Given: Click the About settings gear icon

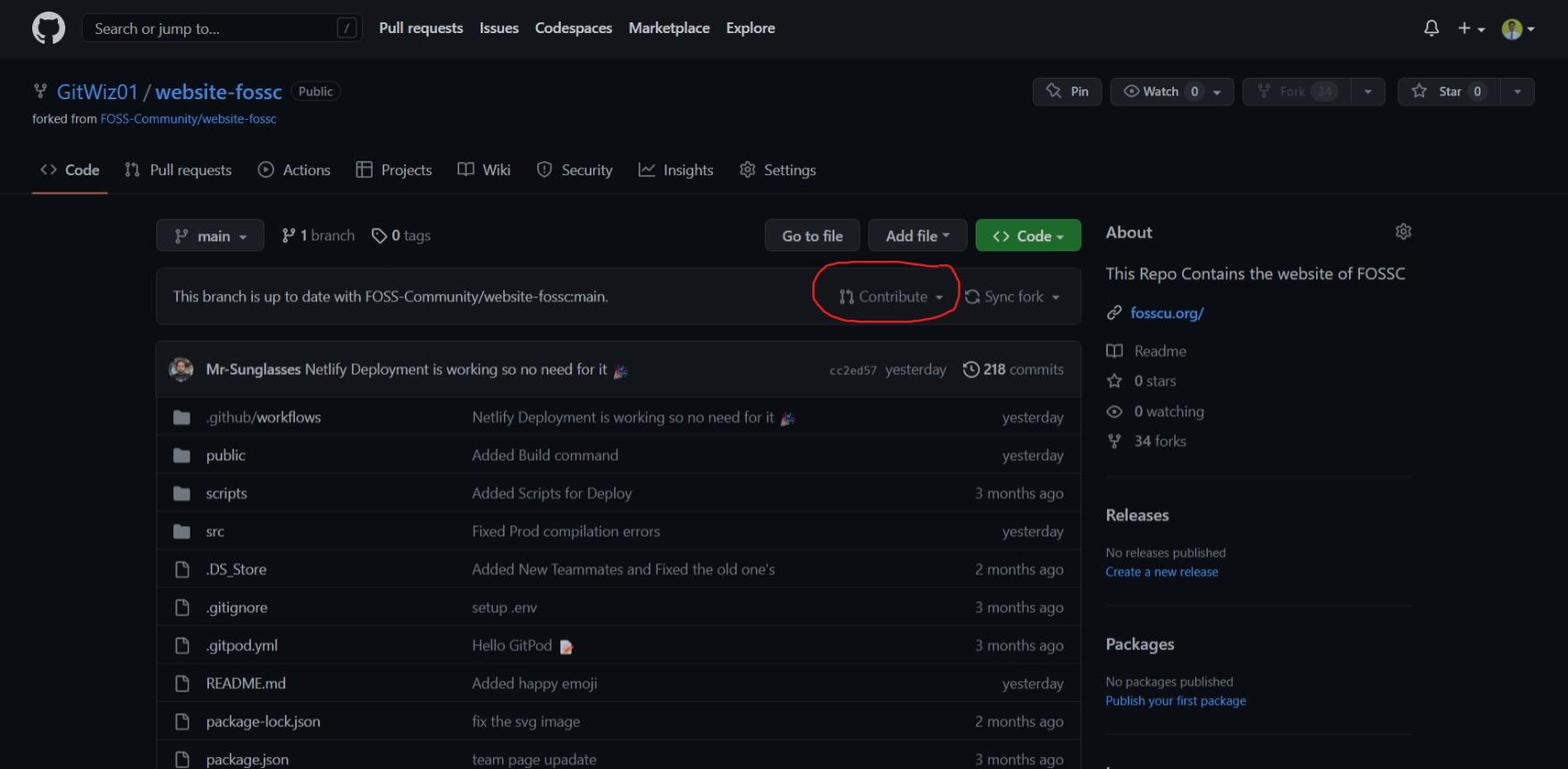Looking at the screenshot, I should click(1404, 231).
